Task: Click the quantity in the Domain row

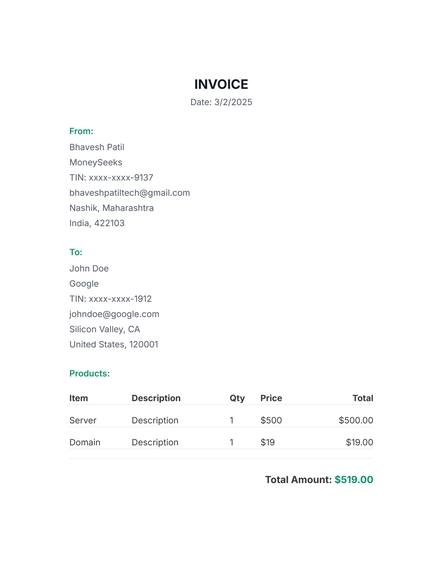Action: click(232, 442)
